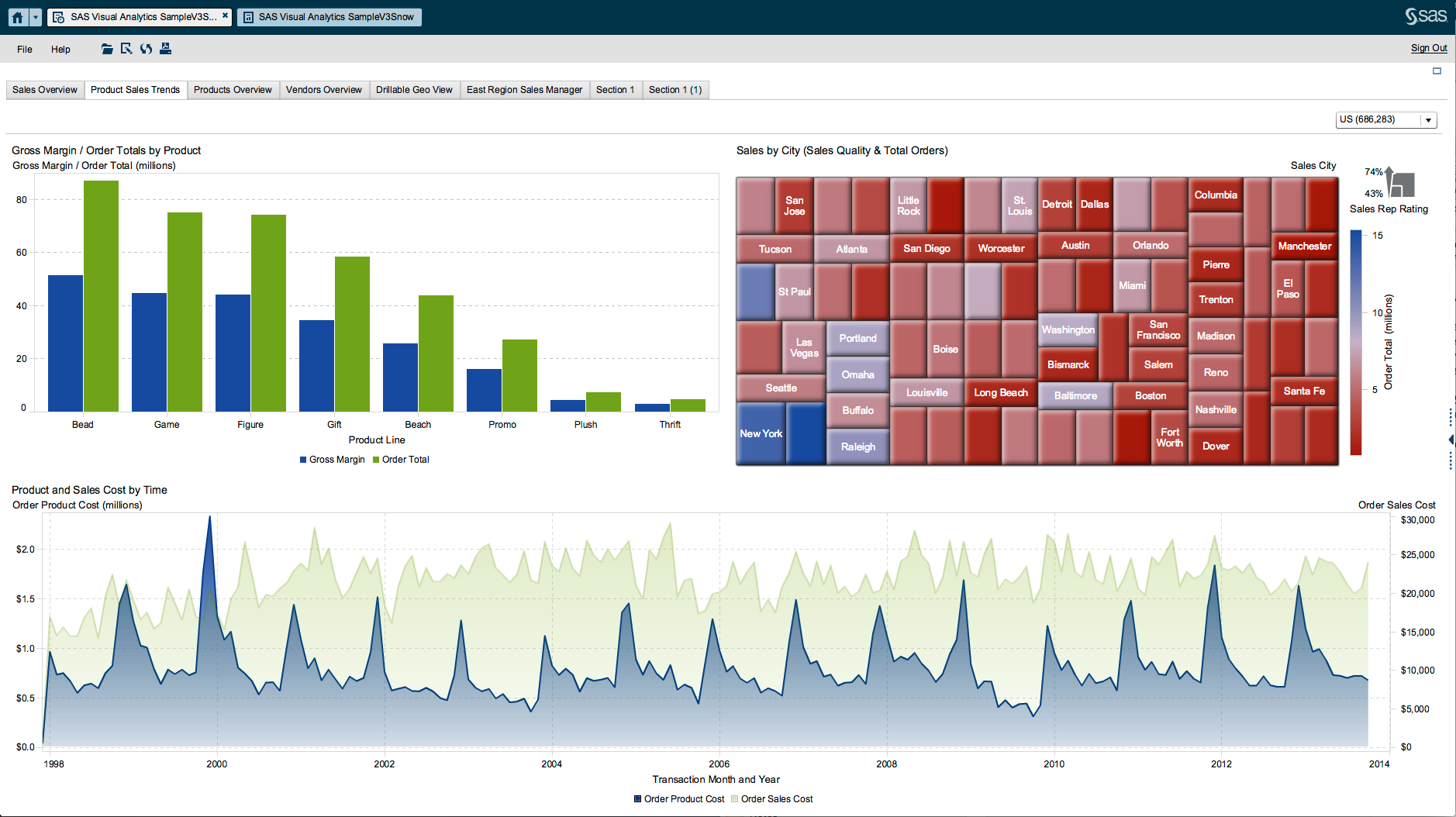The width and height of the screenshot is (1456, 817).
Task: Export to PDF via the print icon
Action: tap(165, 49)
